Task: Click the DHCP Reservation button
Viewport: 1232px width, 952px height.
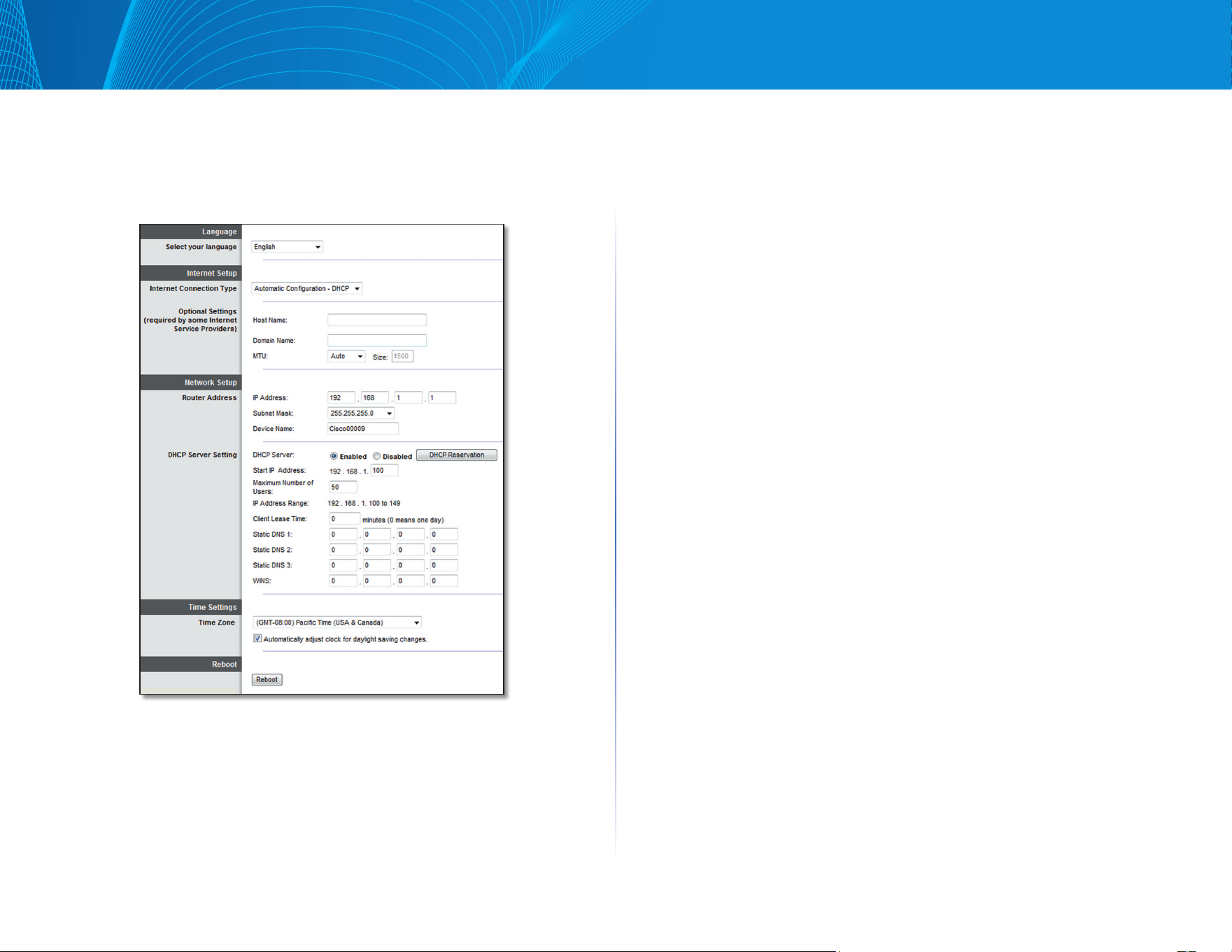Action: point(457,455)
